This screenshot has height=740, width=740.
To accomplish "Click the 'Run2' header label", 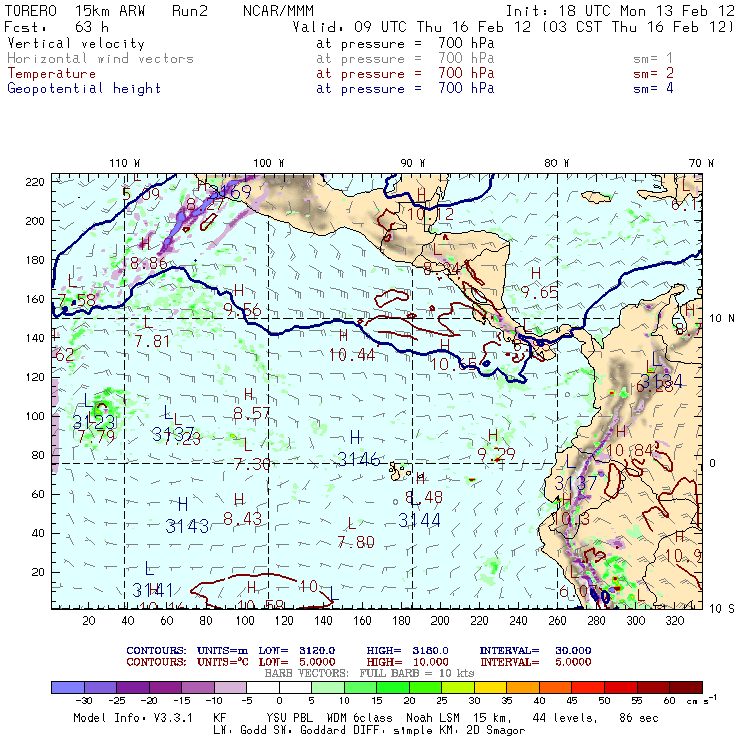I will (x=190, y=11).
